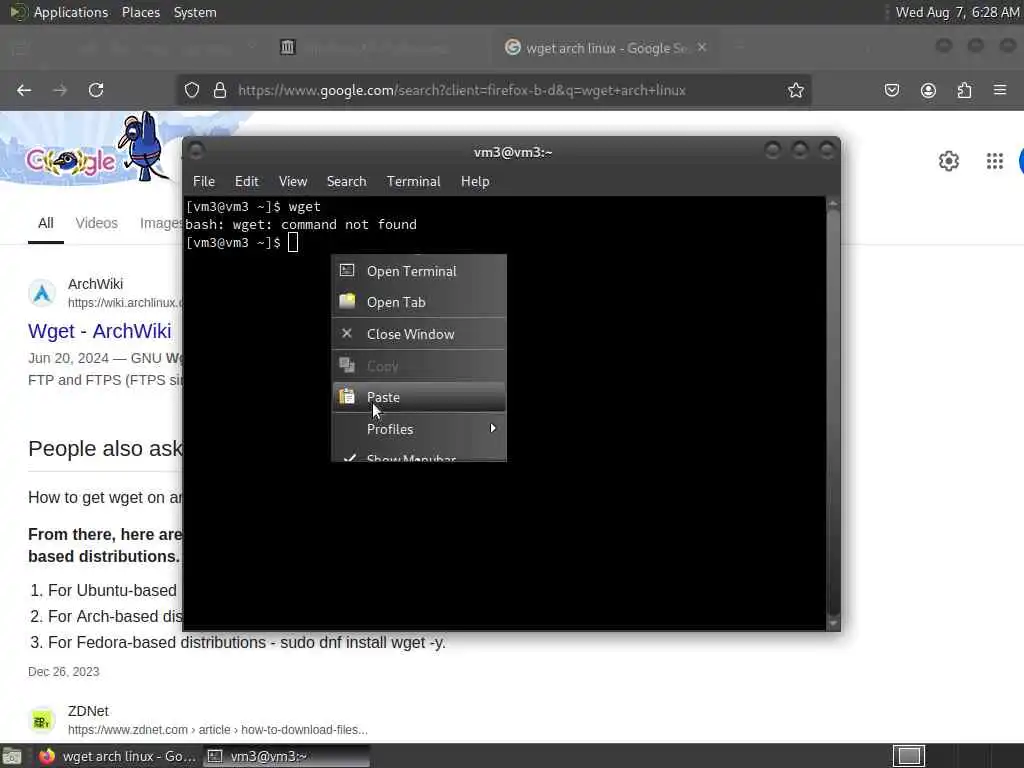Image resolution: width=1024 pixels, height=768 pixels.
Task: Select the All search tab
Action: tap(46, 223)
